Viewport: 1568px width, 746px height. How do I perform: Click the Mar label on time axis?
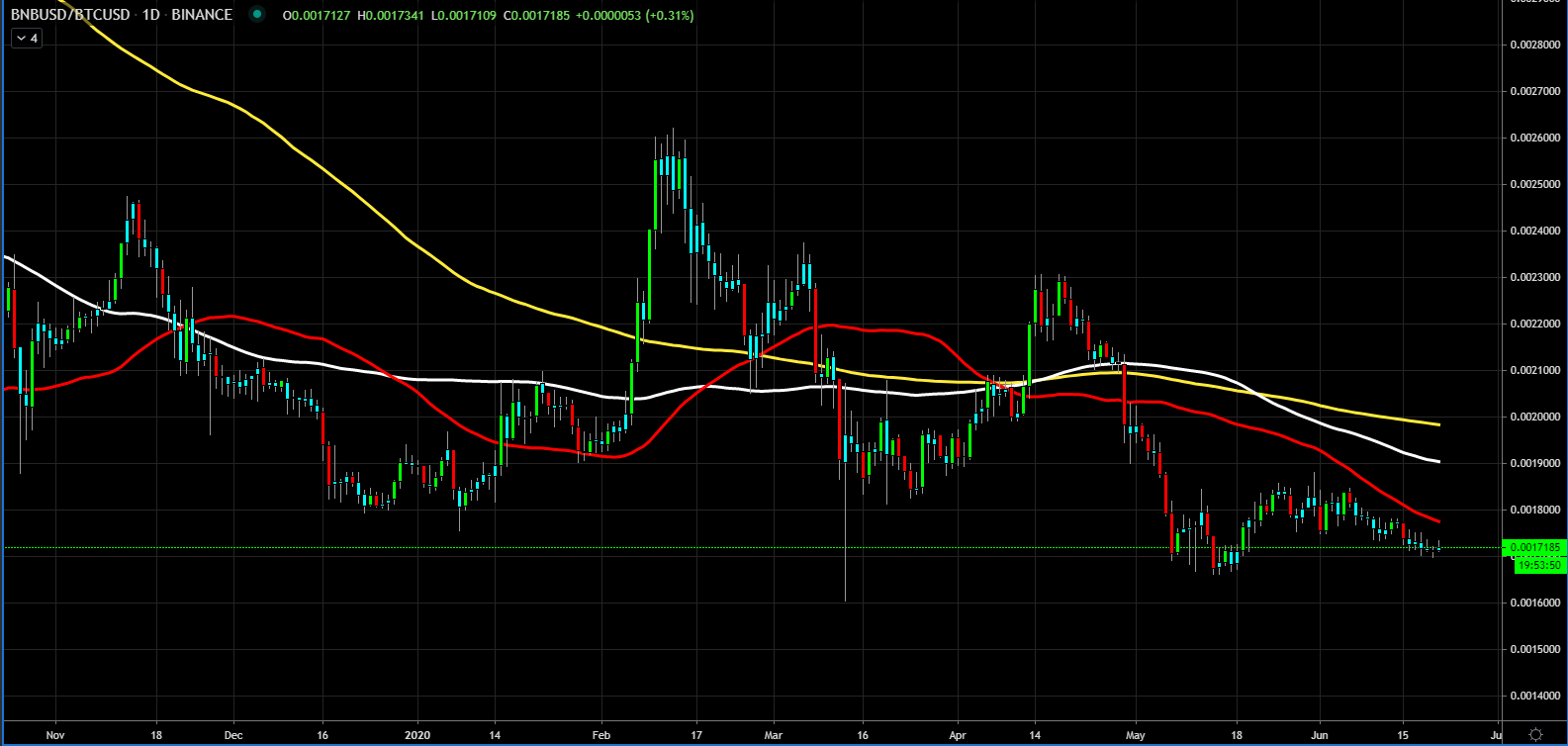tap(774, 735)
